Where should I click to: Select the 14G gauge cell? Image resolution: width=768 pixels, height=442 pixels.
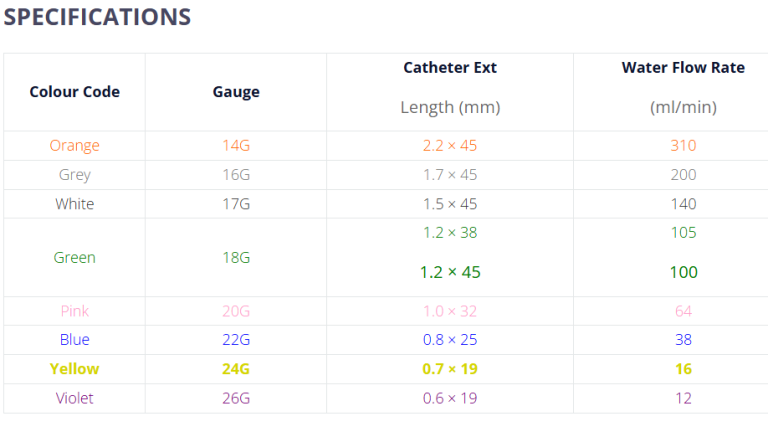236,146
